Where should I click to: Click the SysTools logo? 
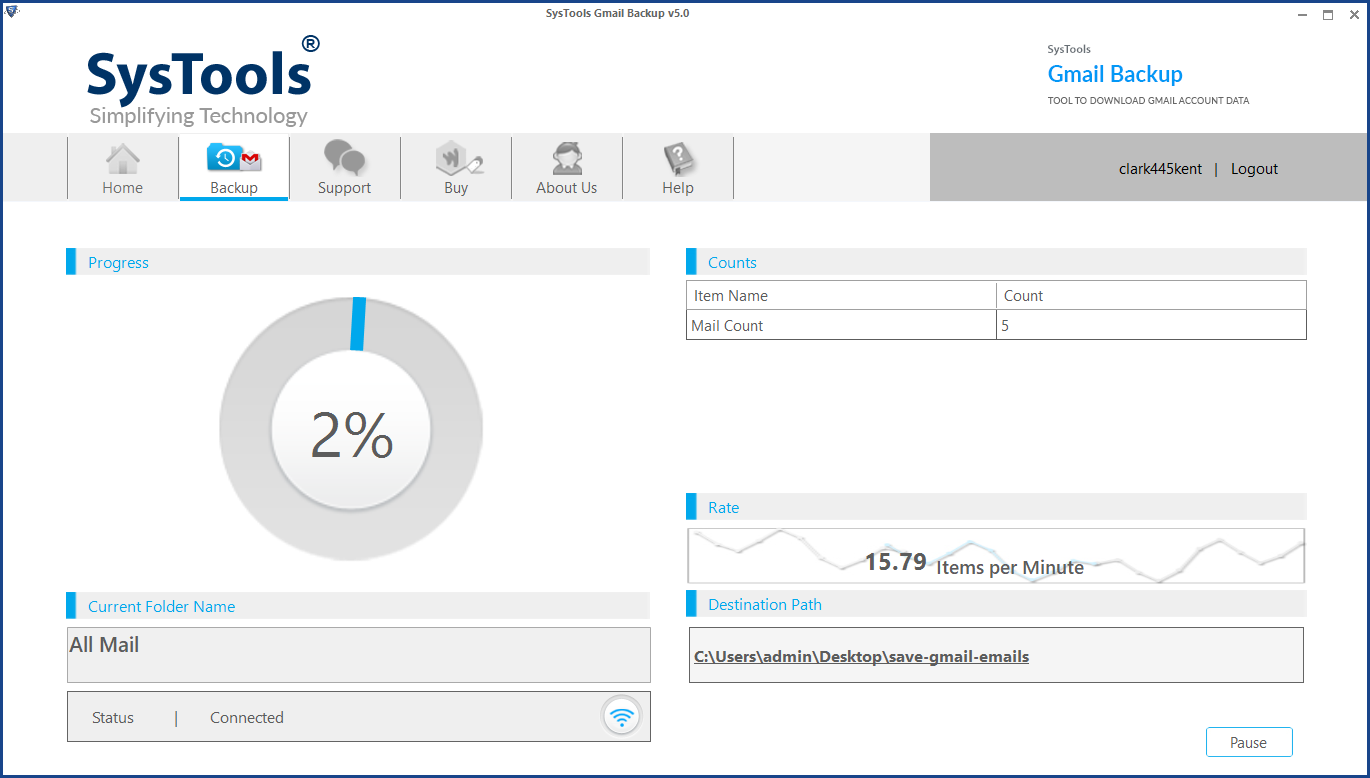[x=204, y=82]
